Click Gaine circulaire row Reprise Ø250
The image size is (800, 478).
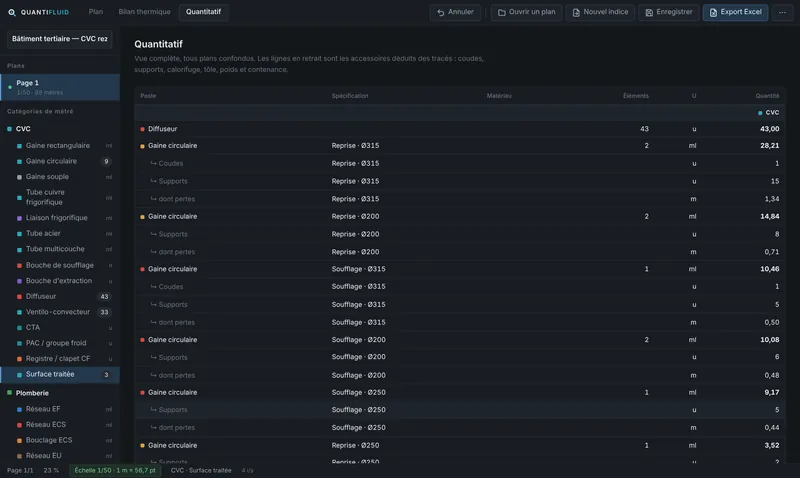[x=460, y=445]
